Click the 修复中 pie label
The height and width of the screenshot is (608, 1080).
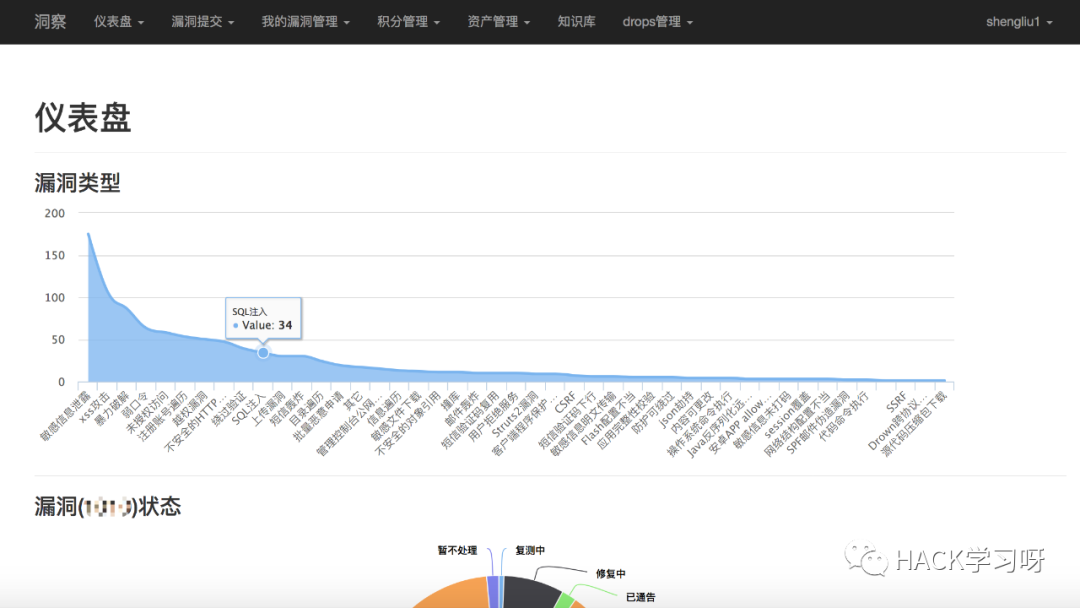(x=610, y=574)
